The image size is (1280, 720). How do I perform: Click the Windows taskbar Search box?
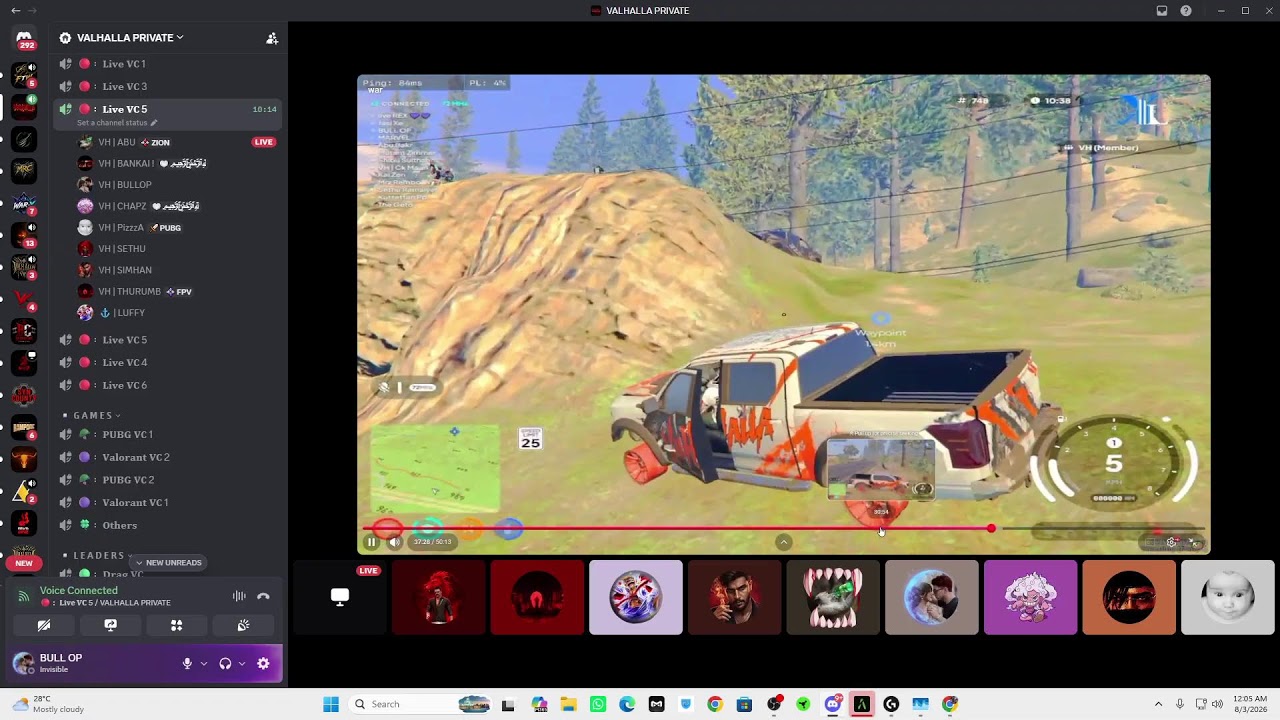[x=420, y=704]
